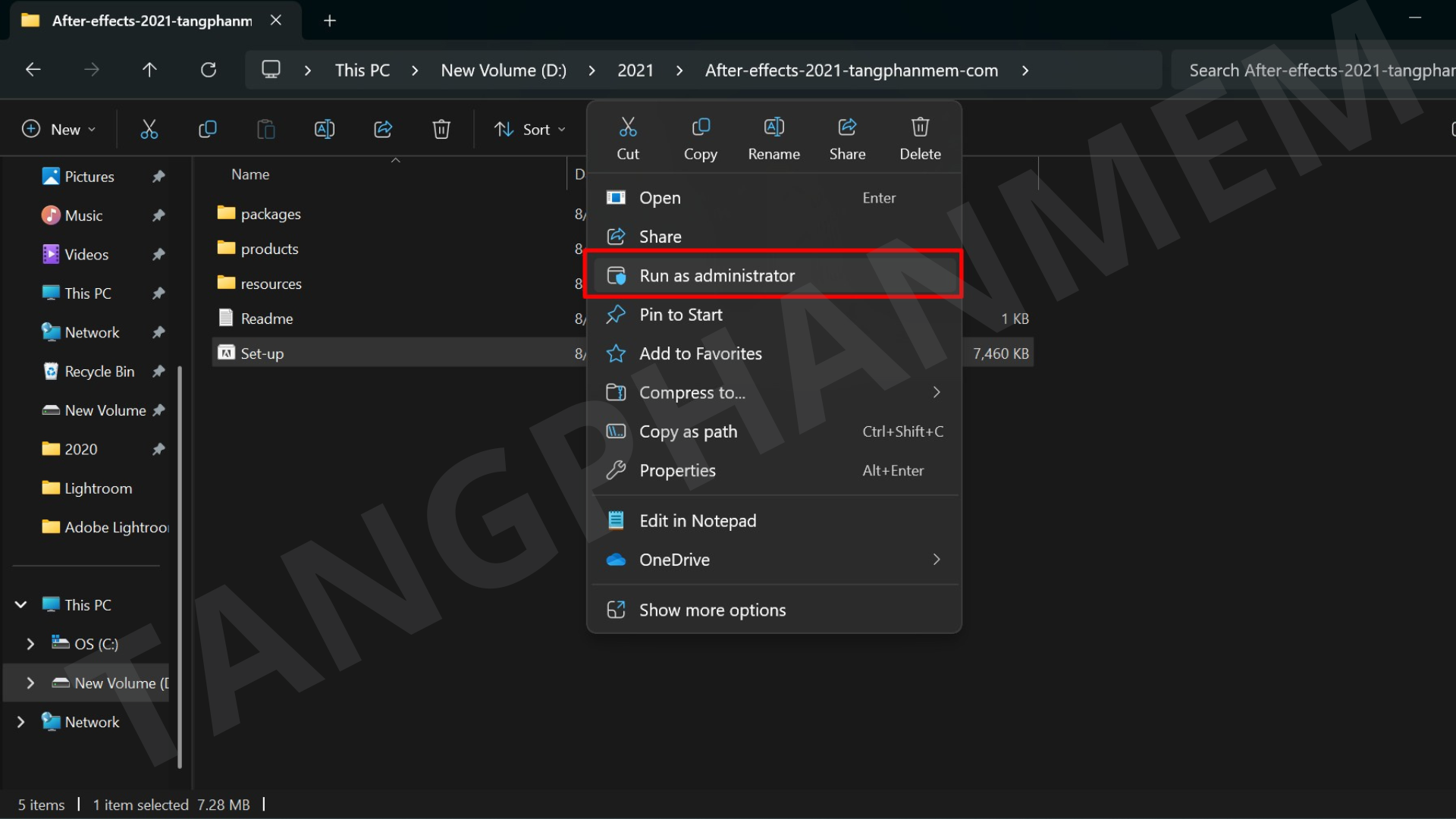Choose Show more options entry
This screenshot has height=819, width=1456.
[x=711, y=610]
